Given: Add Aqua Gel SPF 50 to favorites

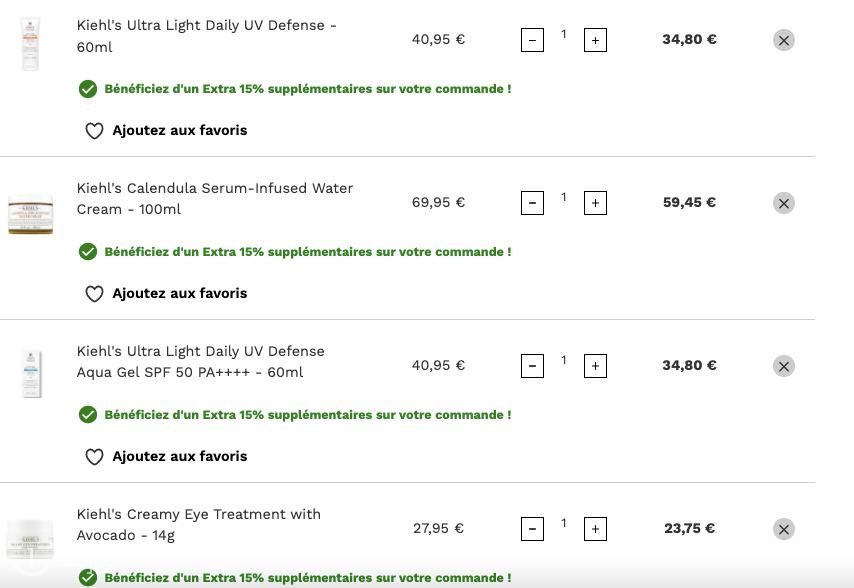Looking at the screenshot, I should [x=166, y=456].
